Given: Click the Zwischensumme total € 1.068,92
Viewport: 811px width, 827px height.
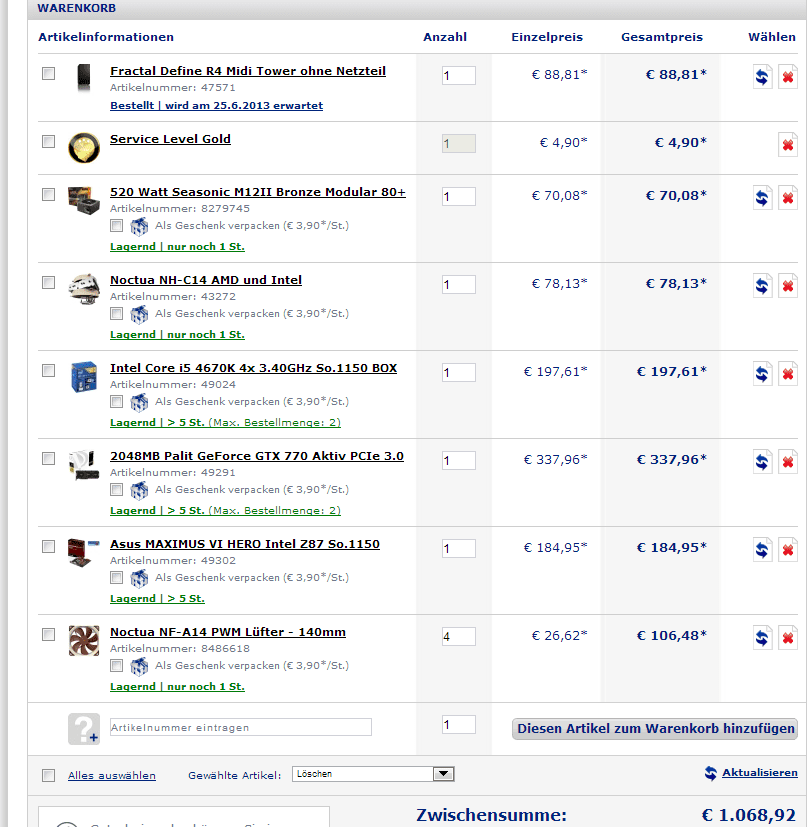Looking at the screenshot, I should pos(748,815).
